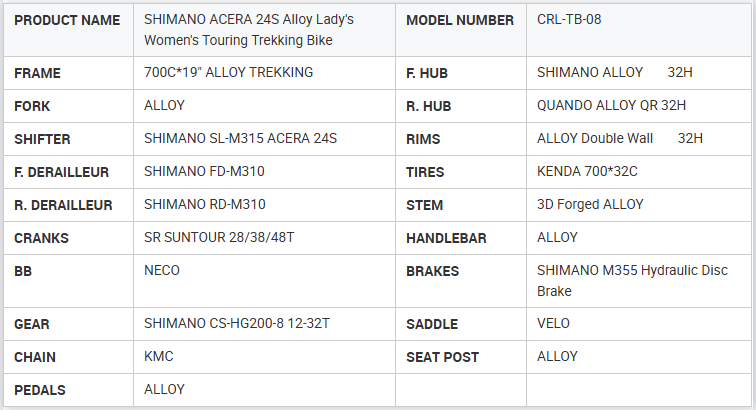Select the SHIMANO CS-HG200-8 12-32T gear value
Image resolution: width=756 pixels, height=410 pixels.
237,324
